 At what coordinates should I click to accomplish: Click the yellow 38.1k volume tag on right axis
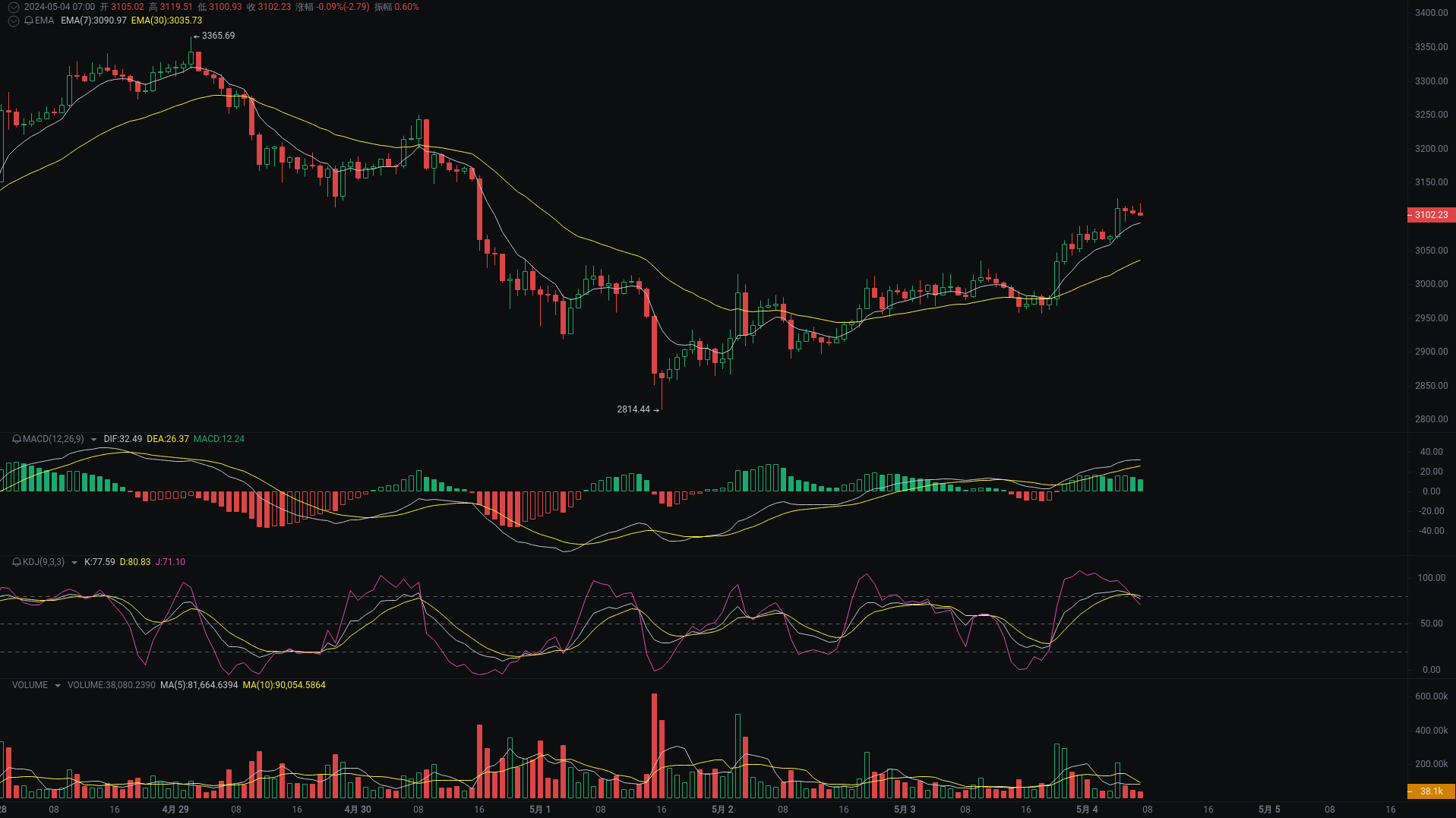coord(1430,792)
